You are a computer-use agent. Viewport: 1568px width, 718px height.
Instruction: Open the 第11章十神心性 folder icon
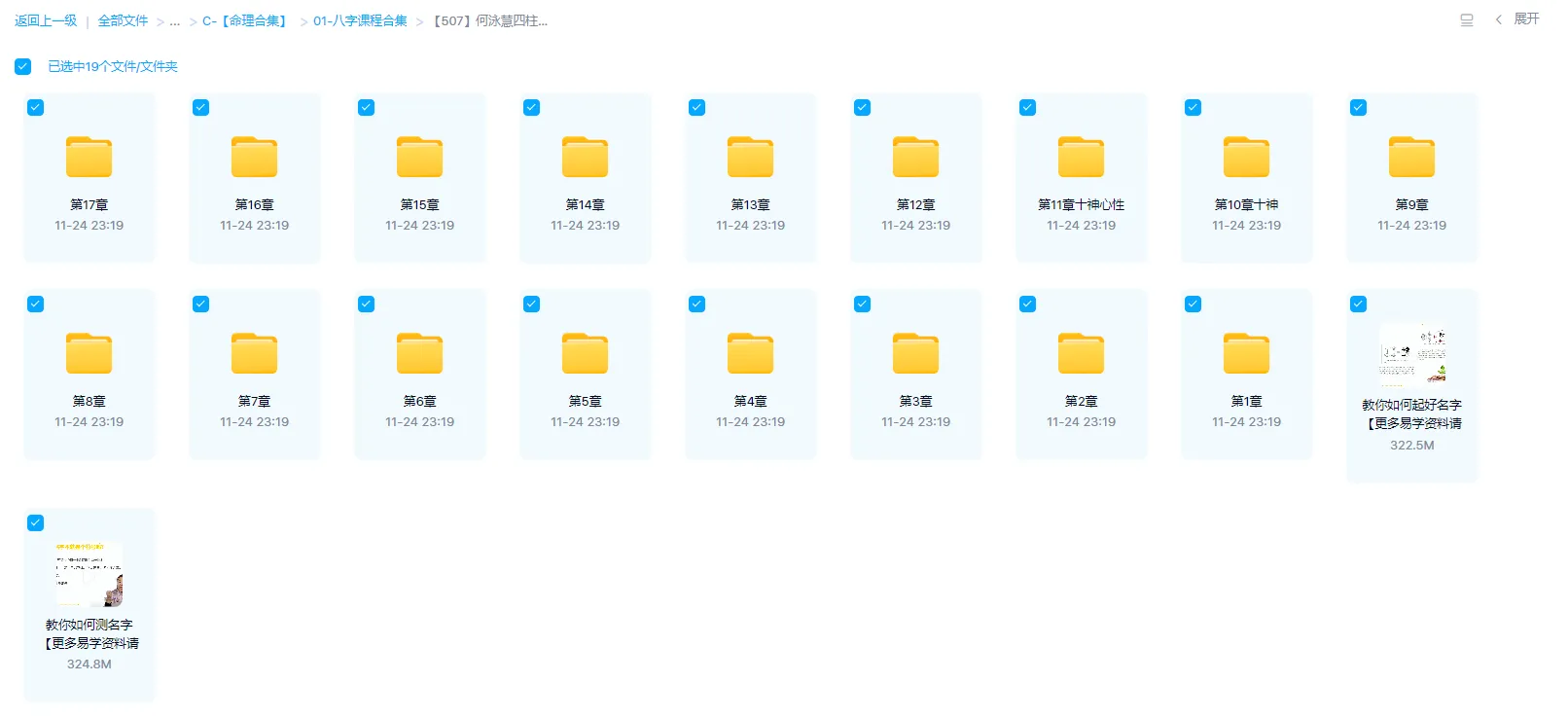(1081, 158)
